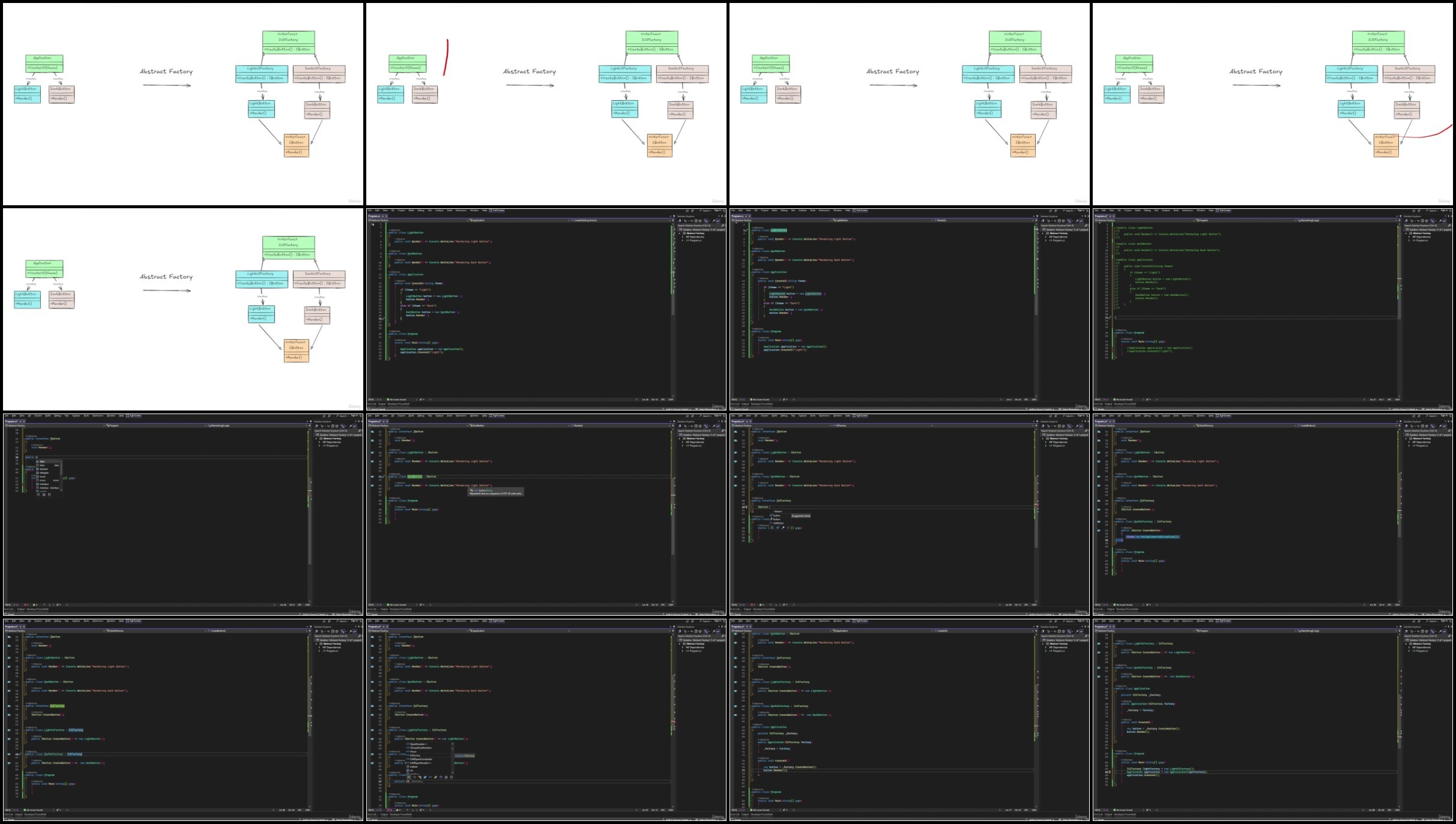Pick 'UIButton' from the suggested names popup
Image resolution: width=1456 pixels, height=824 pixels.
pyautogui.click(x=778, y=523)
